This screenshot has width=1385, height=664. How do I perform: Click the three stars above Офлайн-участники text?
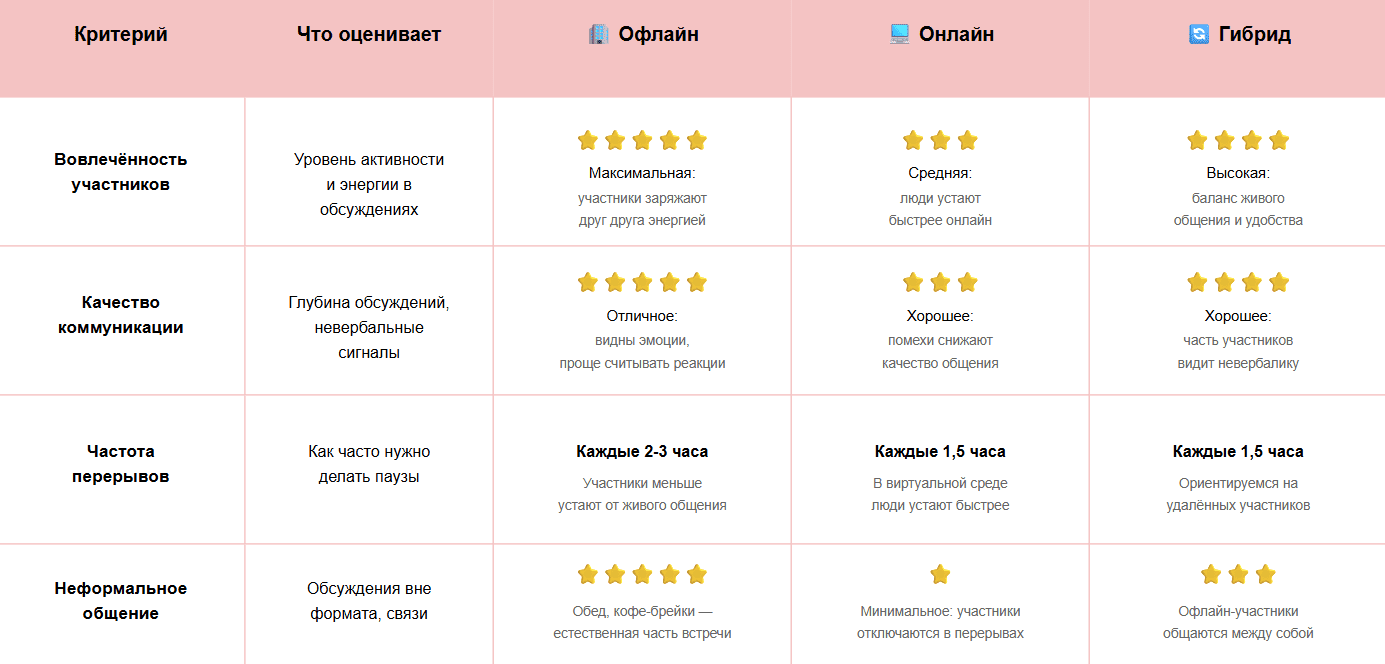click(x=1238, y=574)
